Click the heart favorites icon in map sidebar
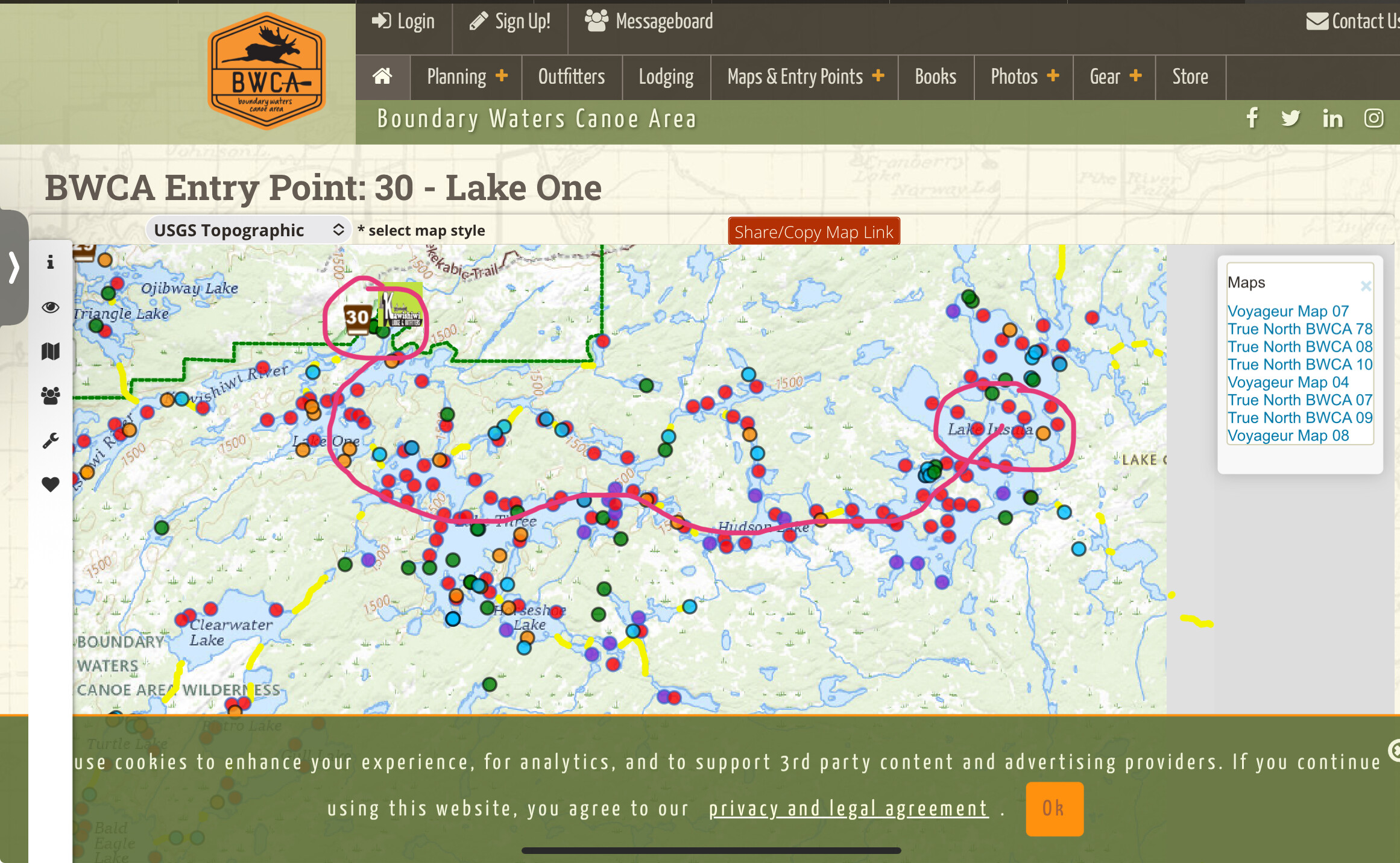The width and height of the screenshot is (1400, 863). tap(51, 484)
